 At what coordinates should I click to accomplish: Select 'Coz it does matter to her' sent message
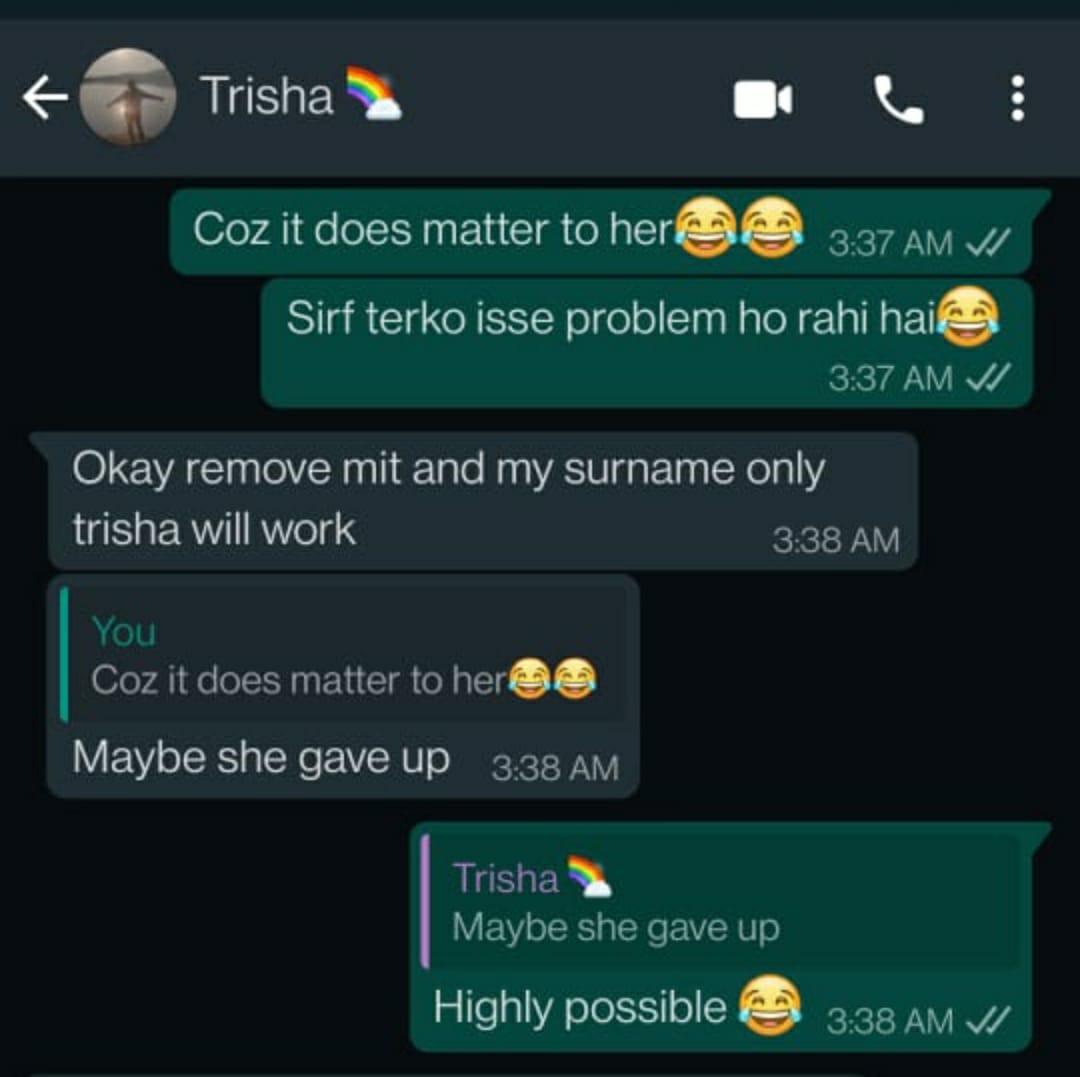coord(610,230)
